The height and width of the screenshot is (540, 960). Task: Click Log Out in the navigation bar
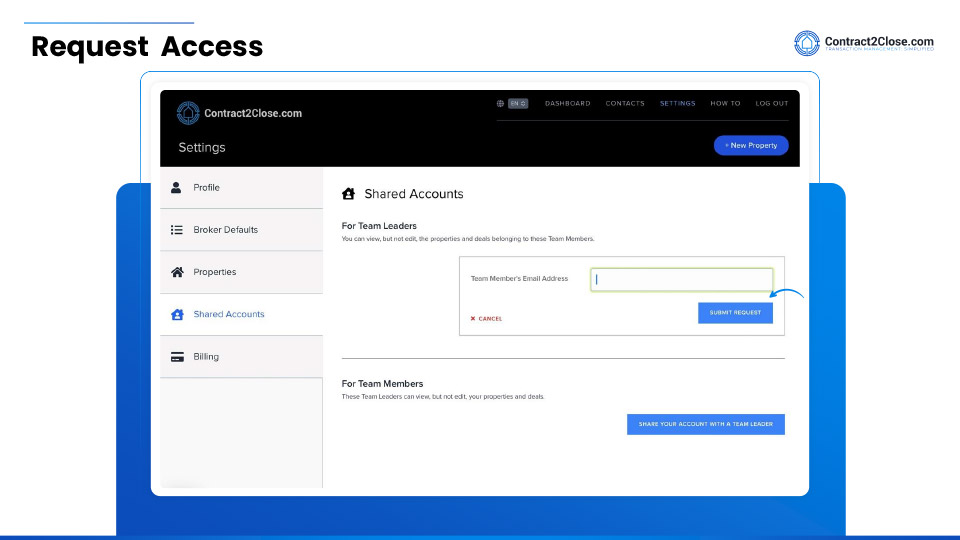[x=771, y=103]
